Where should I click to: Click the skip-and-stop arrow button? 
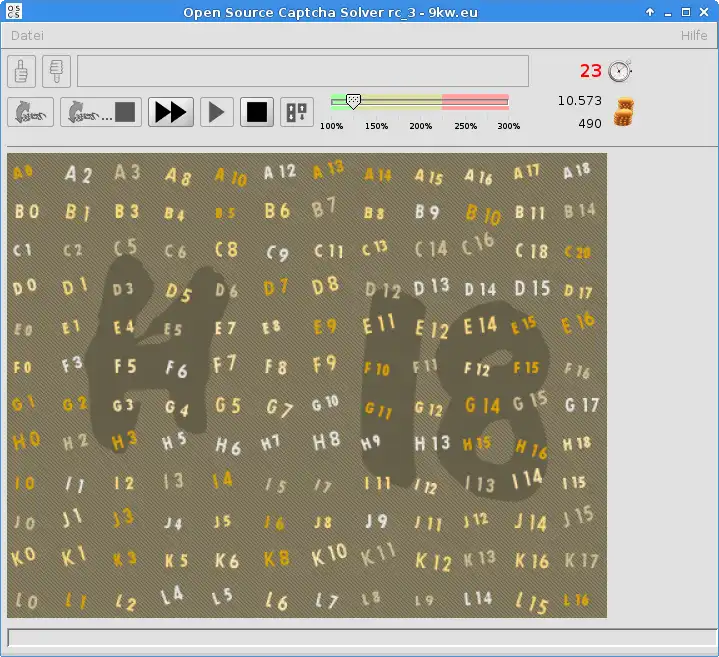[x=100, y=111]
